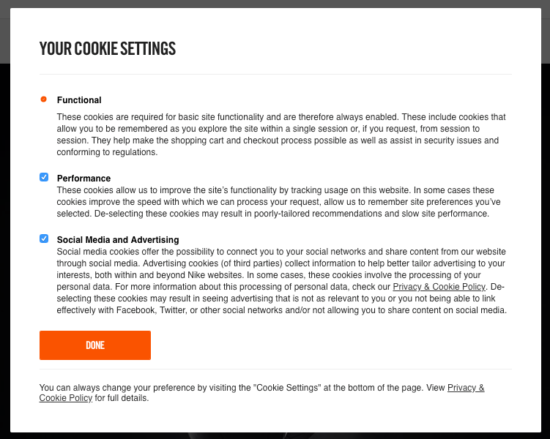Select the Functional section label
550x439 pixels.
(79, 100)
